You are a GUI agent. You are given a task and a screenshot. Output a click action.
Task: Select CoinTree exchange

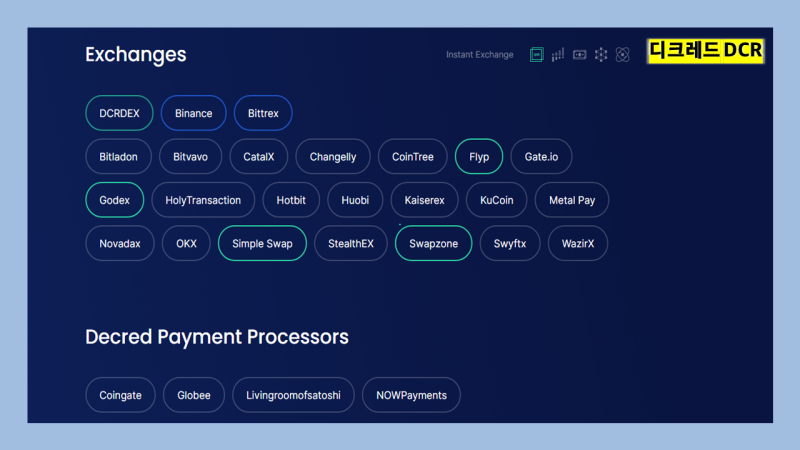pyautogui.click(x=413, y=157)
